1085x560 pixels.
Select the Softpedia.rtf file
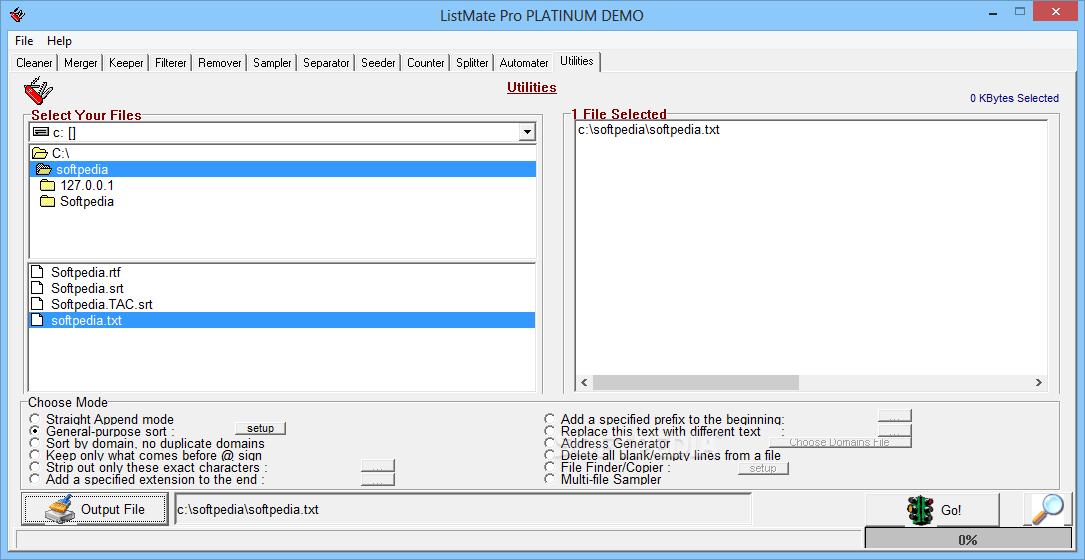[x=282, y=272]
